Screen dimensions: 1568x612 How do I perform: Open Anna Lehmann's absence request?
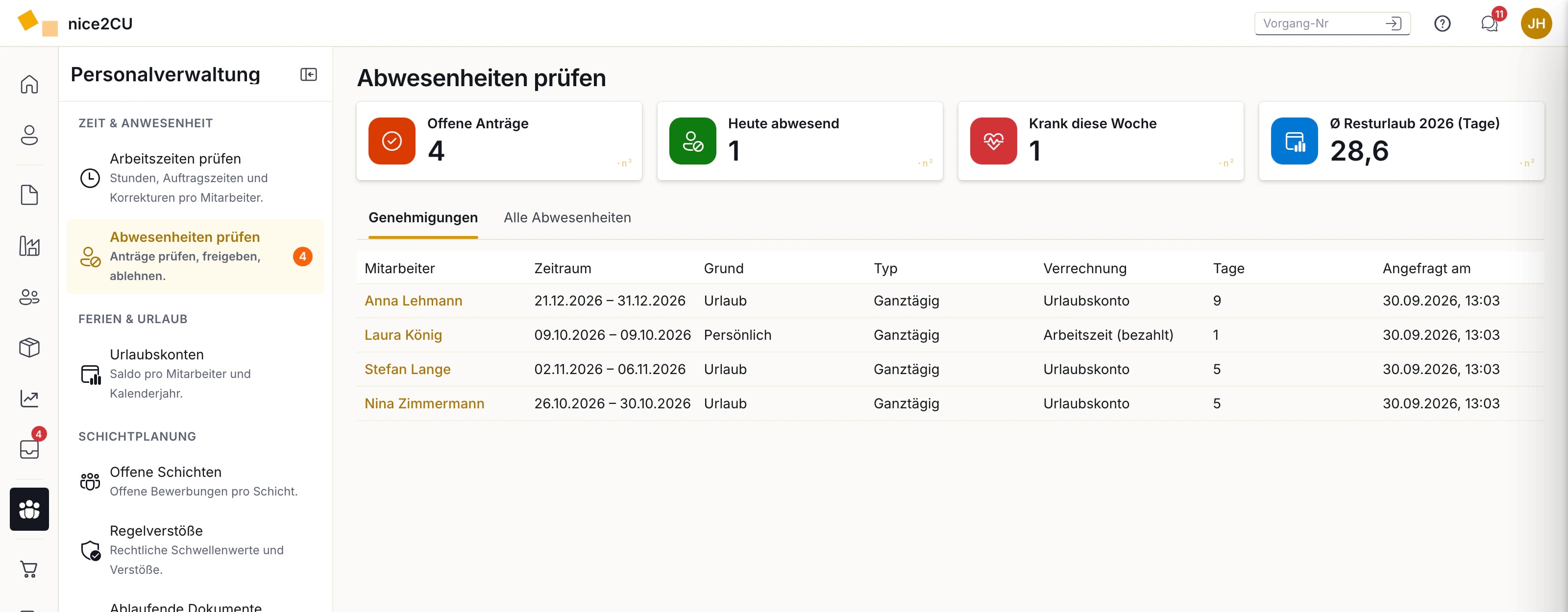click(413, 301)
